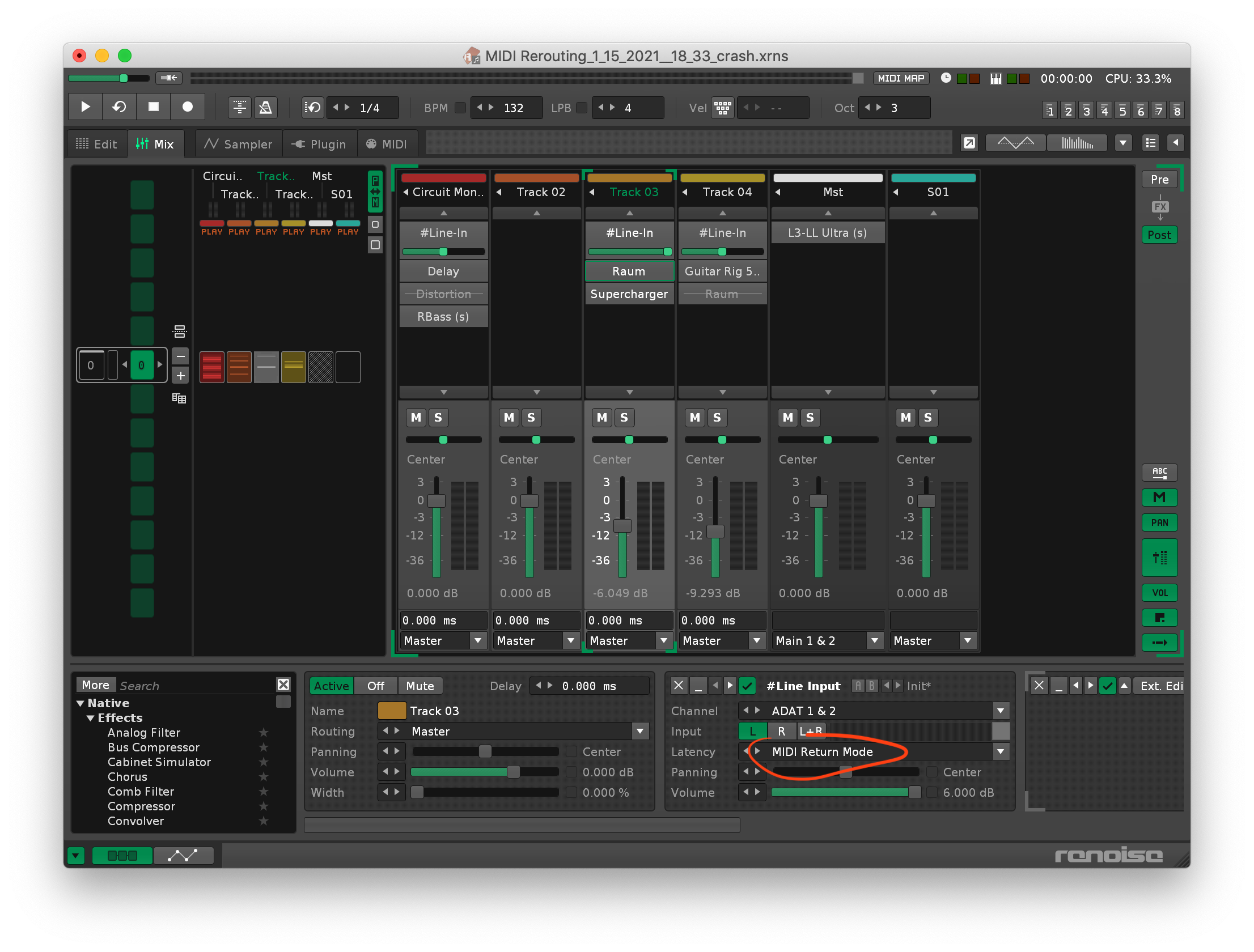Toggle pattern loop icon in the transport

pos(120,107)
